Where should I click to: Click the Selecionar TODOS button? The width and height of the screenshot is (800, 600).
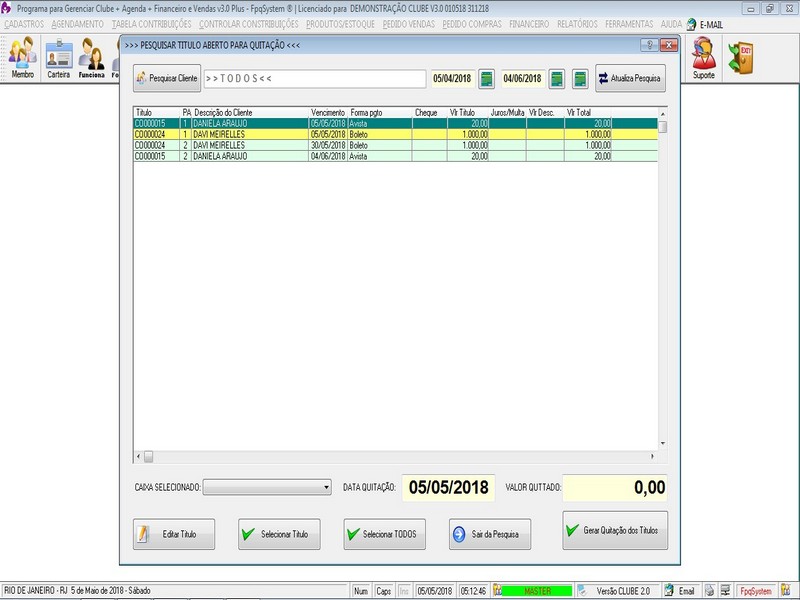pyautogui.click(x=385, y=534)
